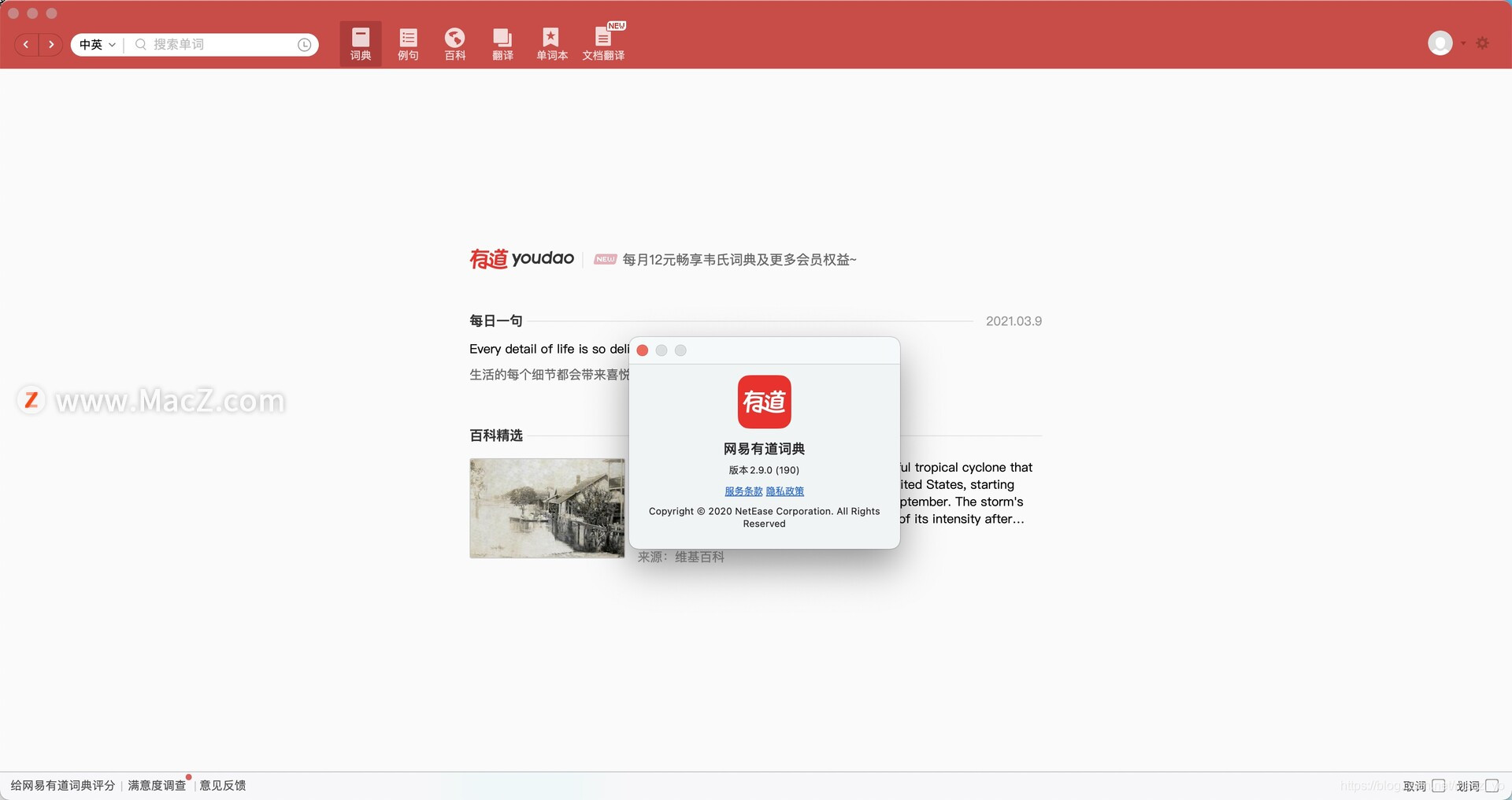Toggle the 划词 selection translate checkbox
The image size is (1512, 800).
click(1492, 786)
